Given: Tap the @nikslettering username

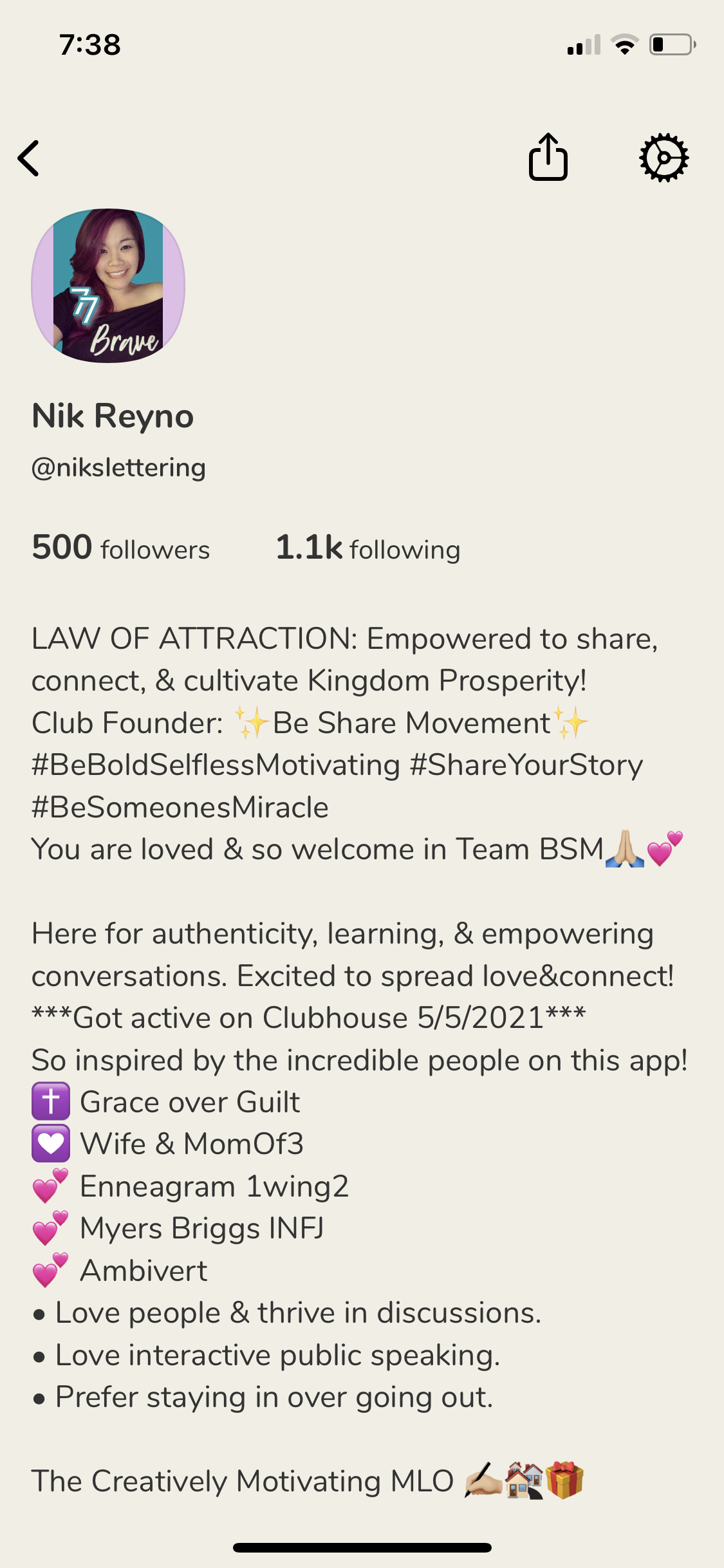Looking at the screenshot, I should click(118, 468).
